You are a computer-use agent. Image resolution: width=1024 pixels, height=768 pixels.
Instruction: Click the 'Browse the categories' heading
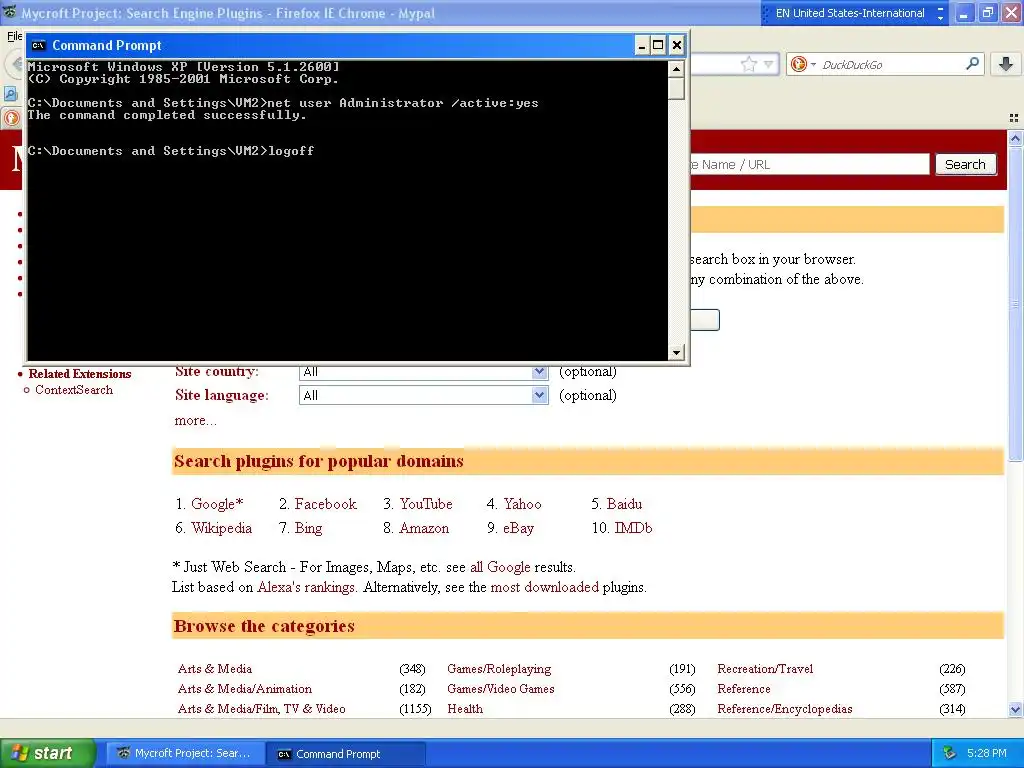(264, 626)
